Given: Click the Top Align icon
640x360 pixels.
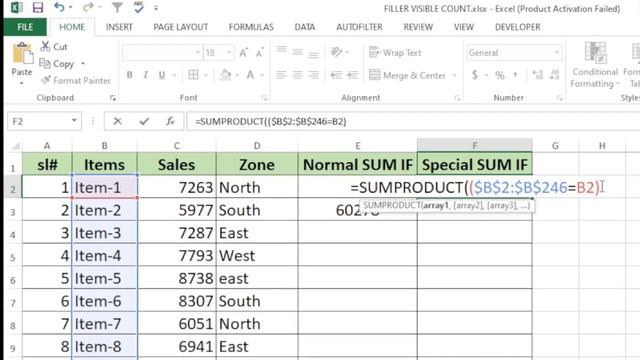Looking at the screenshot, I should 281,50.
